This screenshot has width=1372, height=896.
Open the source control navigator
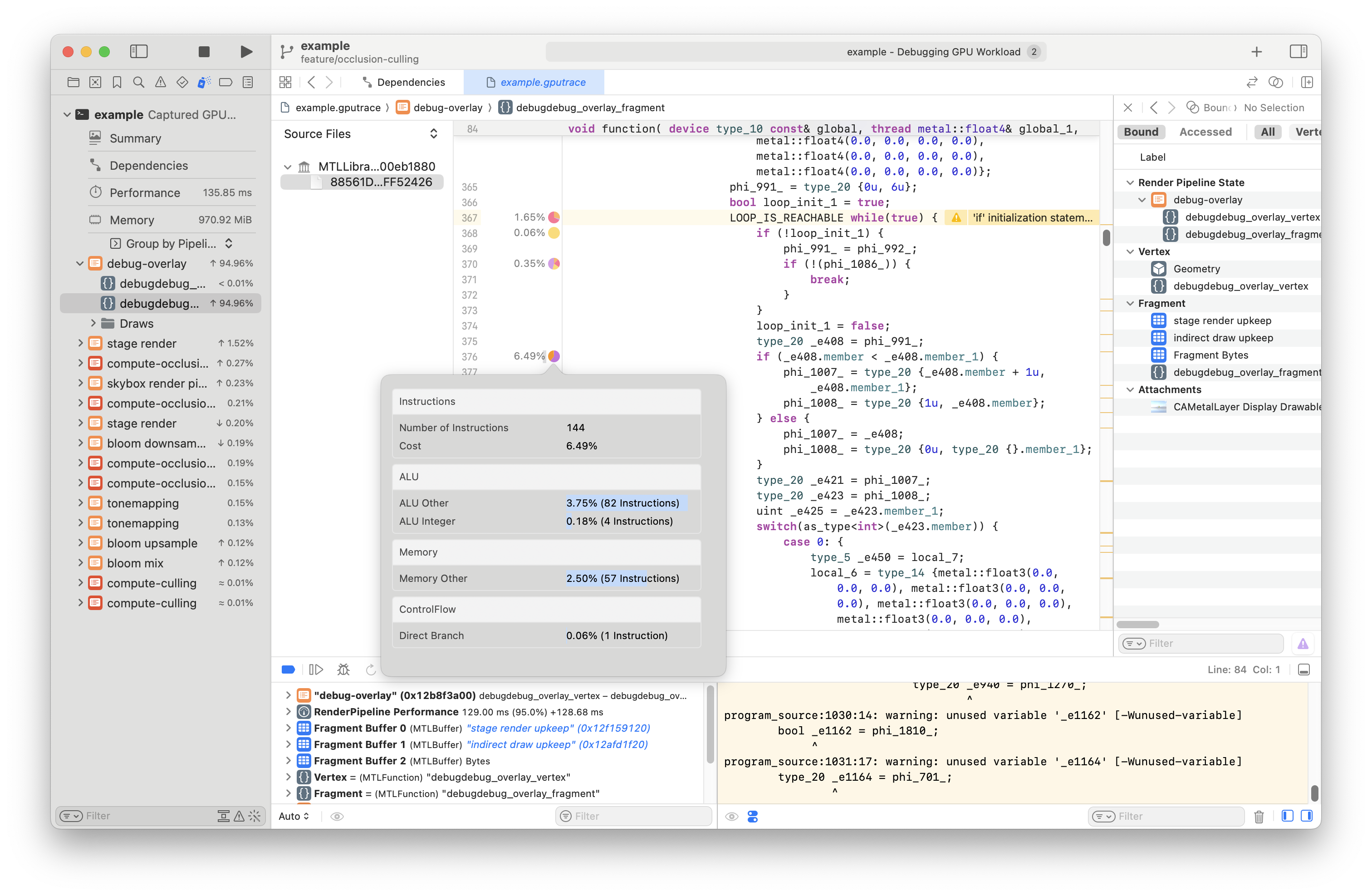coord(95,82)
